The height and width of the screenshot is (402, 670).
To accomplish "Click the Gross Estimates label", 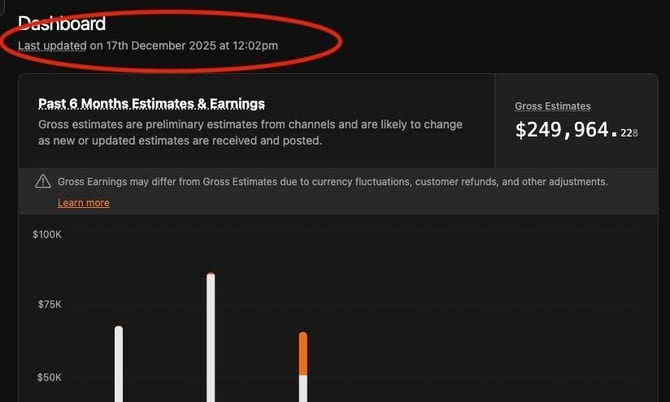I will [x=552, y=106].
